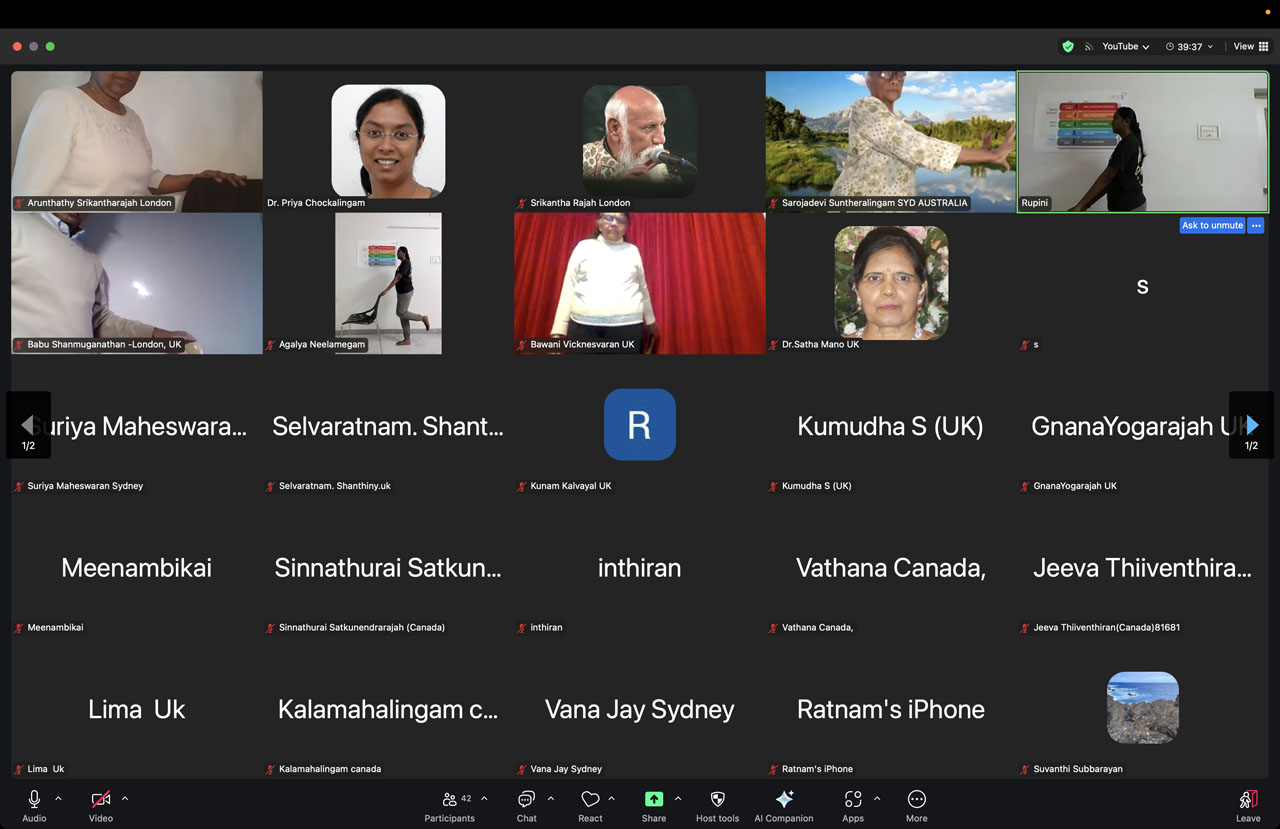The image size is (1280, 829).
Task: Open the Participants panel
Action: click(x=450, y=806)
